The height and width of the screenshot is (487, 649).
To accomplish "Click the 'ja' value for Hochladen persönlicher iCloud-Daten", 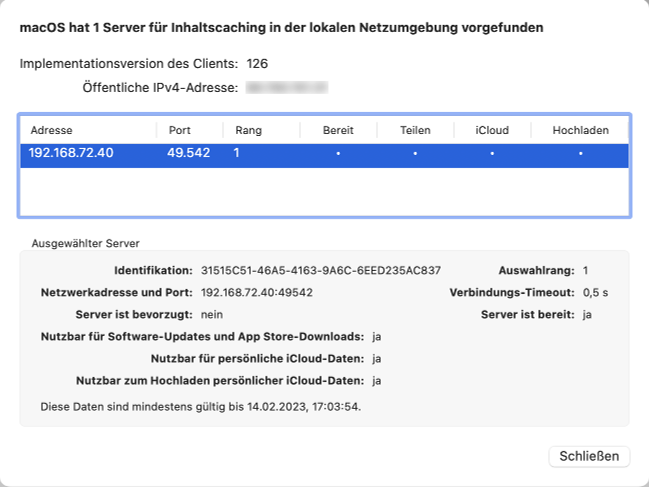I will (377, 381).
